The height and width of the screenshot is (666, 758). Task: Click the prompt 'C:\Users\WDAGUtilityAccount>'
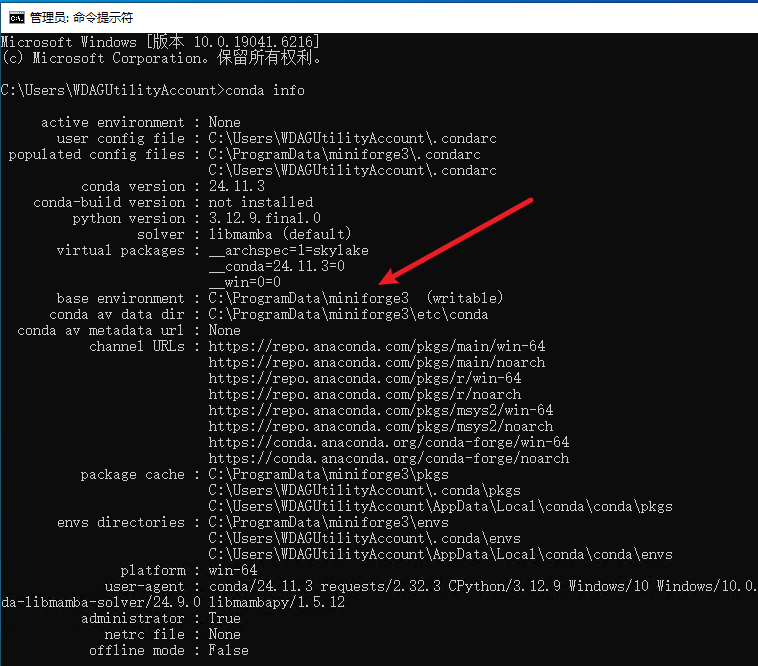coord(113,90)
